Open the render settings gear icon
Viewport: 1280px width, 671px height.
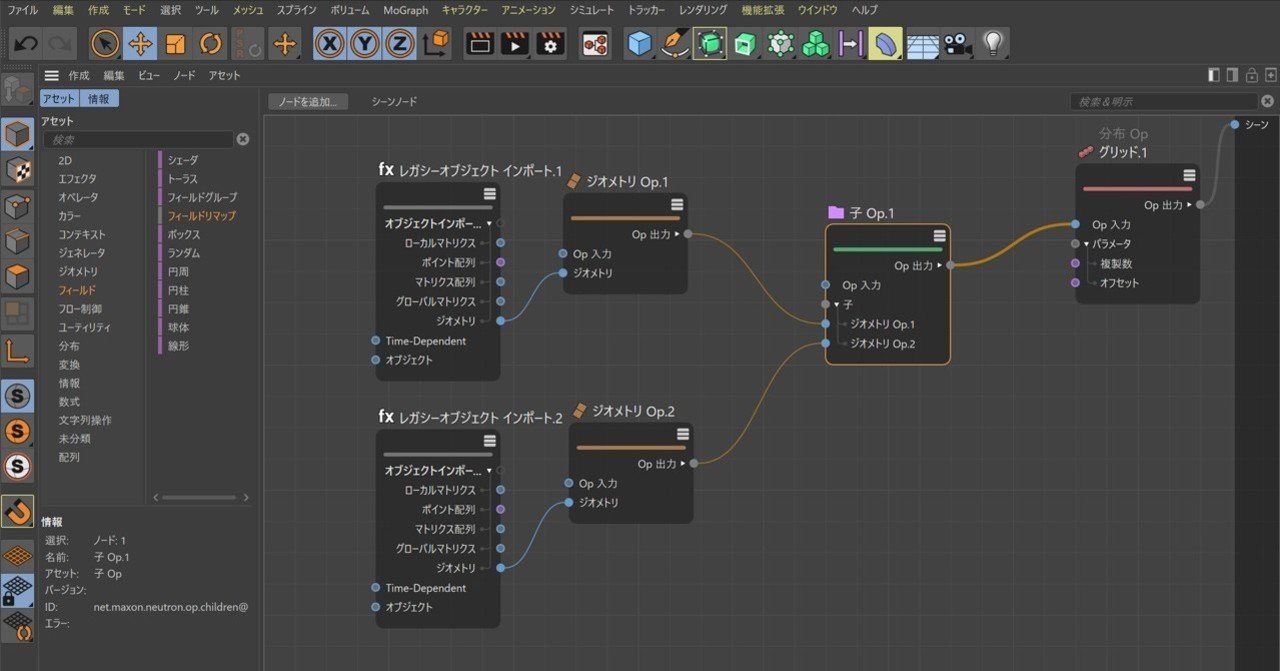pyautogui.click(x=551, y=43)
